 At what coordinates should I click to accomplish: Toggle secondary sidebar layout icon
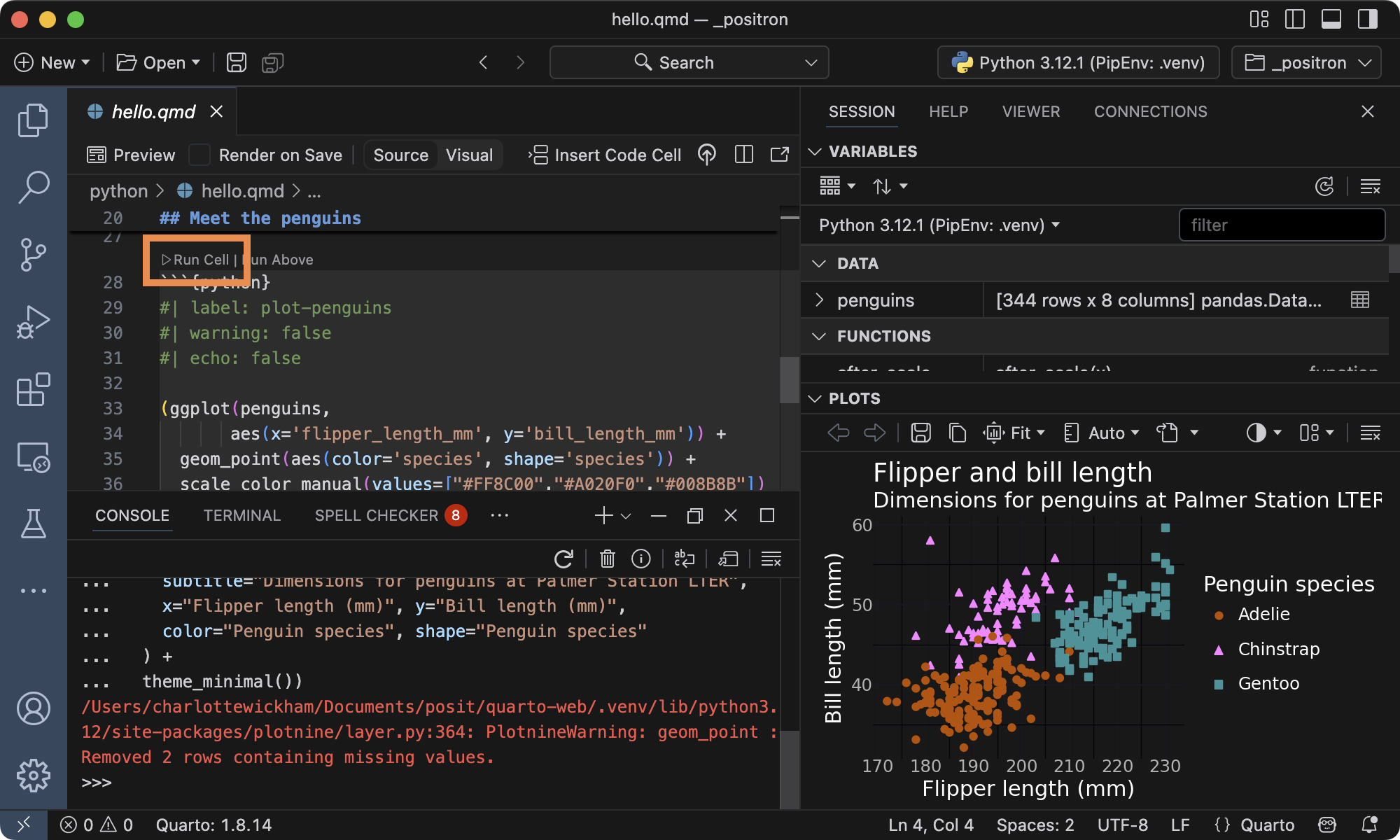1368,19
